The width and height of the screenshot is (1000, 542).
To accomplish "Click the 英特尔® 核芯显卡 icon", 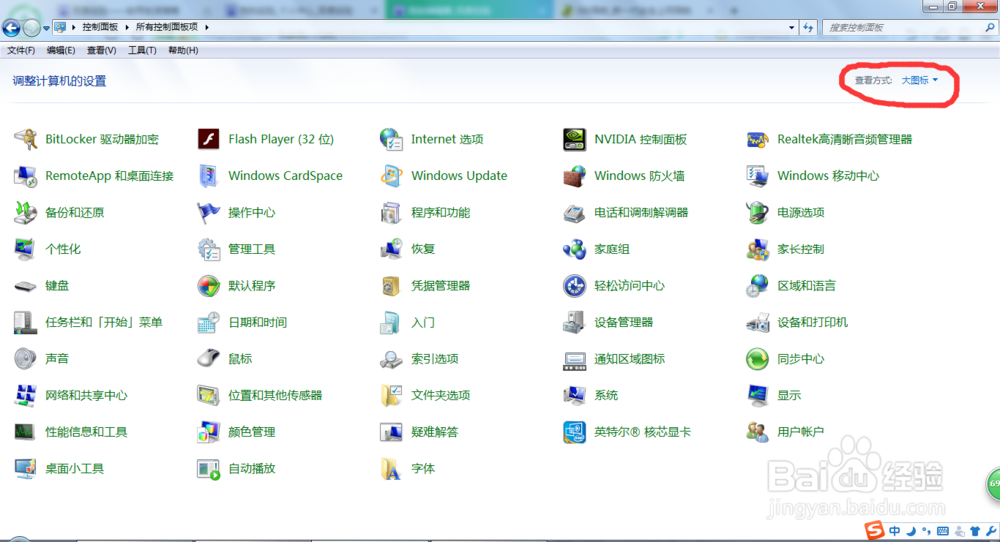I will 574,432.
